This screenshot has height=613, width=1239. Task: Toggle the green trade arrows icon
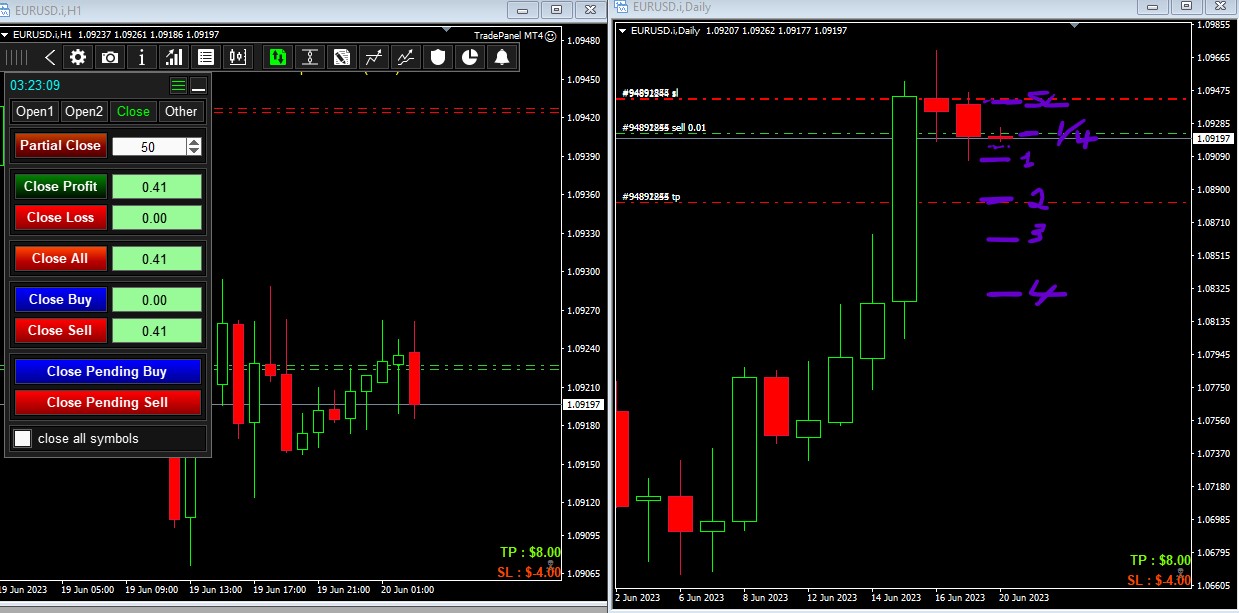(x=278, y=57)
